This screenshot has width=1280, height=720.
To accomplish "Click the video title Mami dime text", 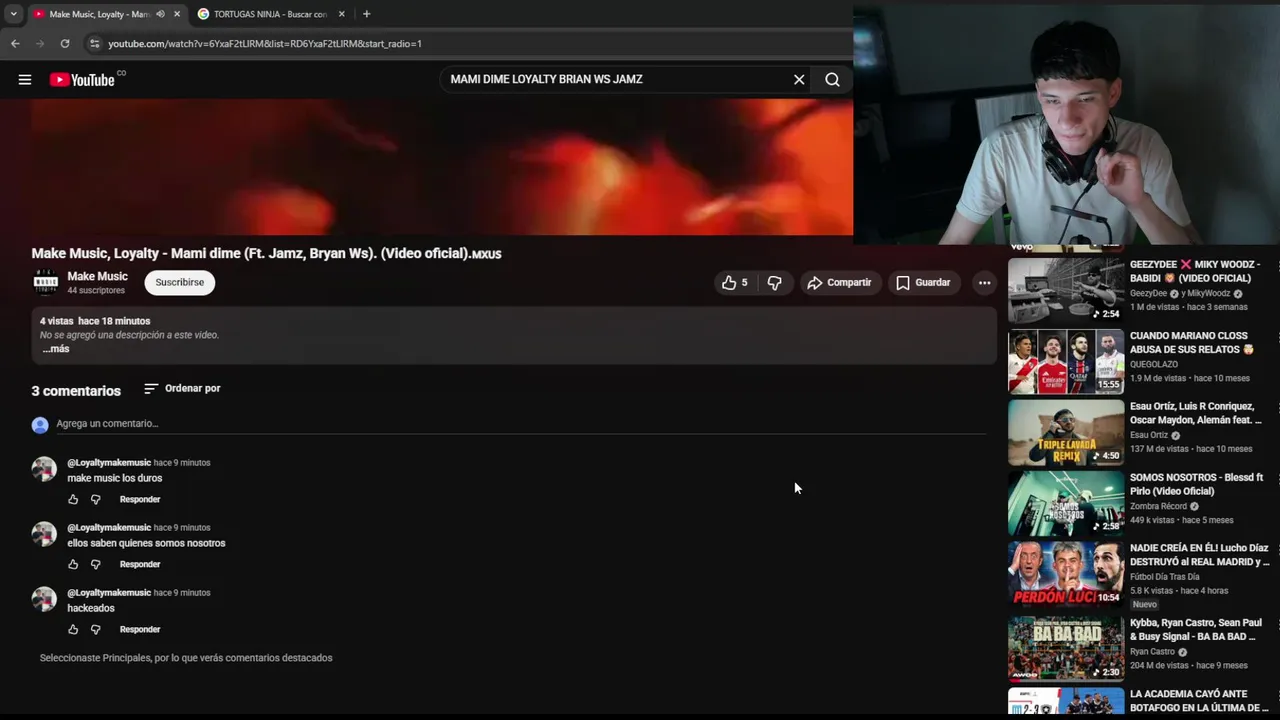I will pyautogui.click(x=266, y=254).
